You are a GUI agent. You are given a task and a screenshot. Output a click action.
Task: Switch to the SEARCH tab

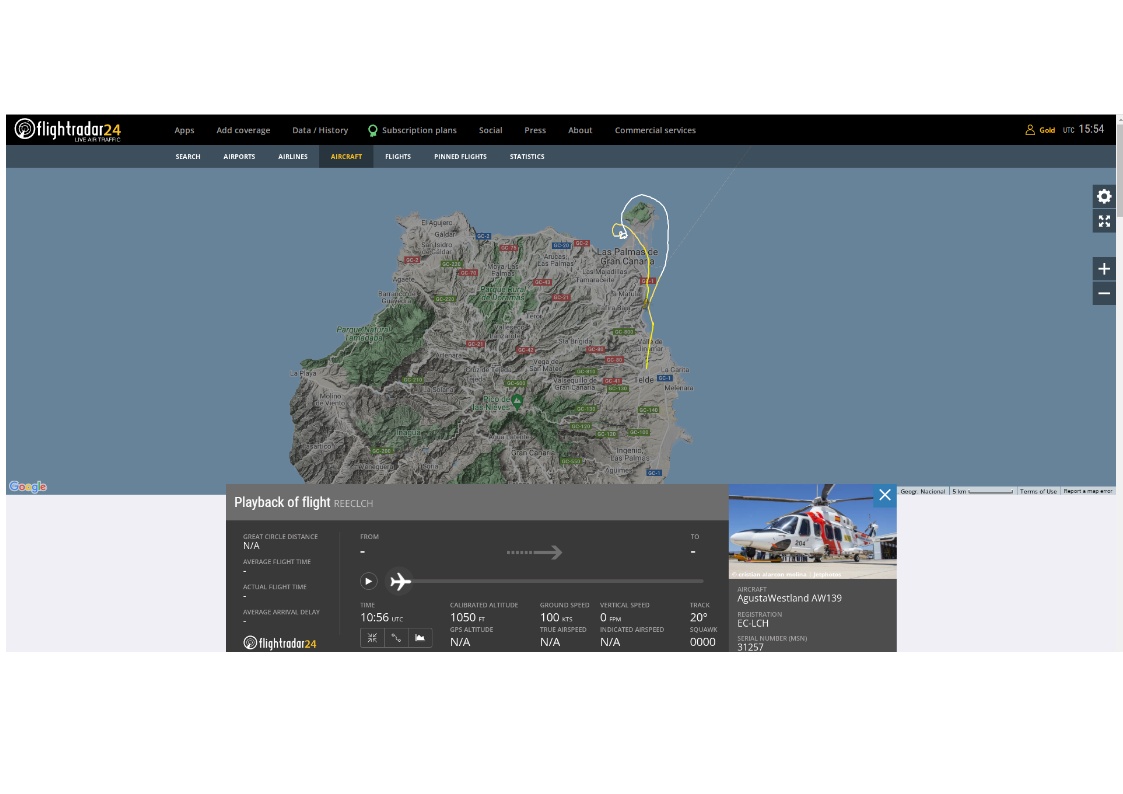pyautogui.click(x=188, y=157)
